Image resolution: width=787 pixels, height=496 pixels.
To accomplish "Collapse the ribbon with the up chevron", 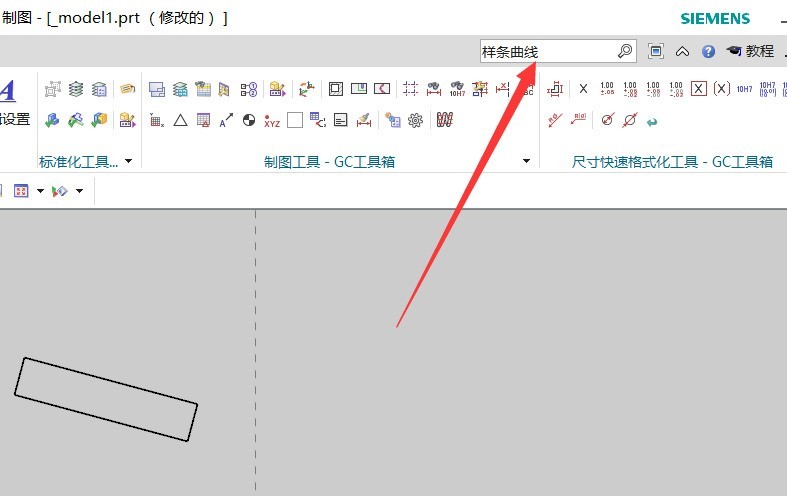I will pyautogui.click(x=682, y=52).
